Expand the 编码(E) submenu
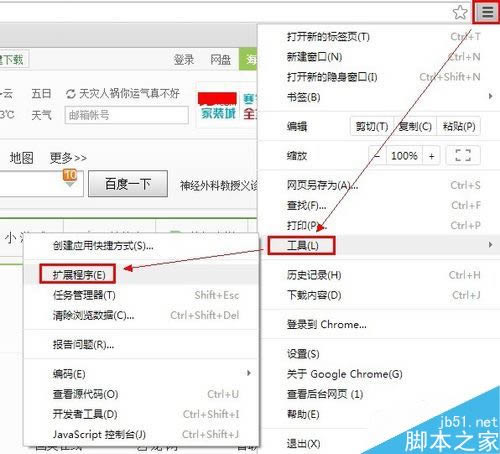Image resolution: width=500 pixels, height=454 pixels. (x=142, y=374)
